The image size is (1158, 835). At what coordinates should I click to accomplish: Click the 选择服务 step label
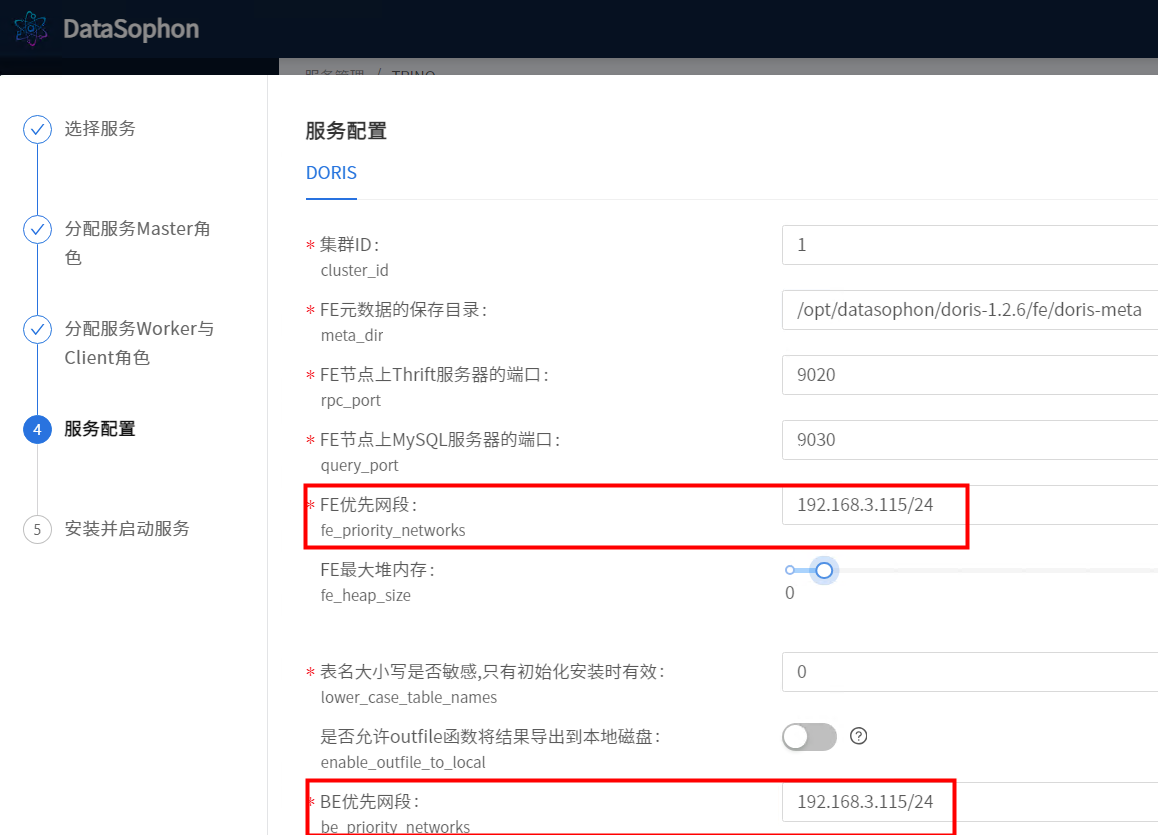[x=100, y=129]
